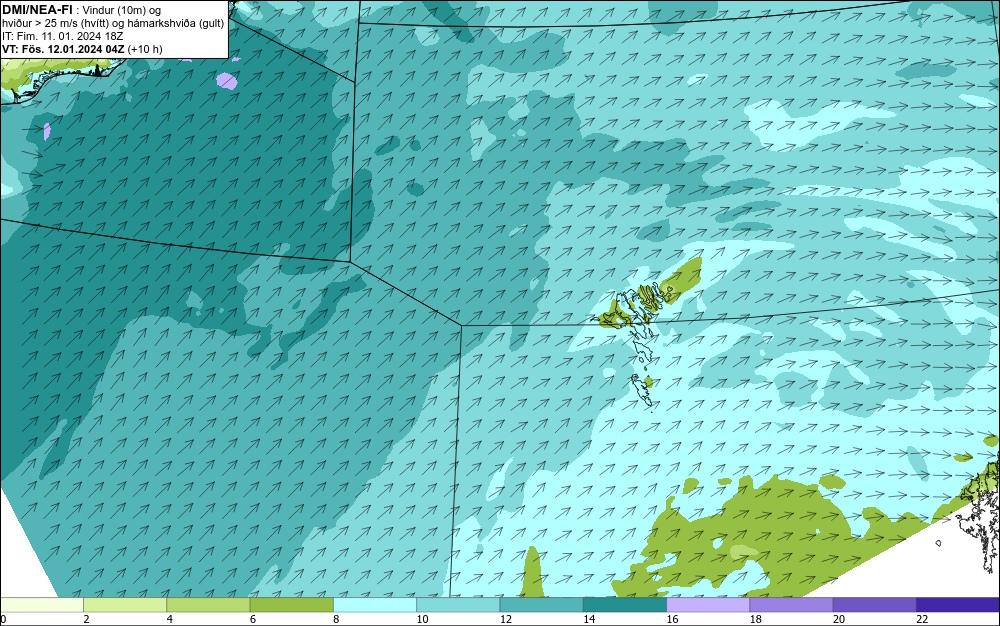Viewport: 1000px width, 626px height.
Task: Click the '0' color scale label
Action: pyautogui.click(x=3, y=619)
